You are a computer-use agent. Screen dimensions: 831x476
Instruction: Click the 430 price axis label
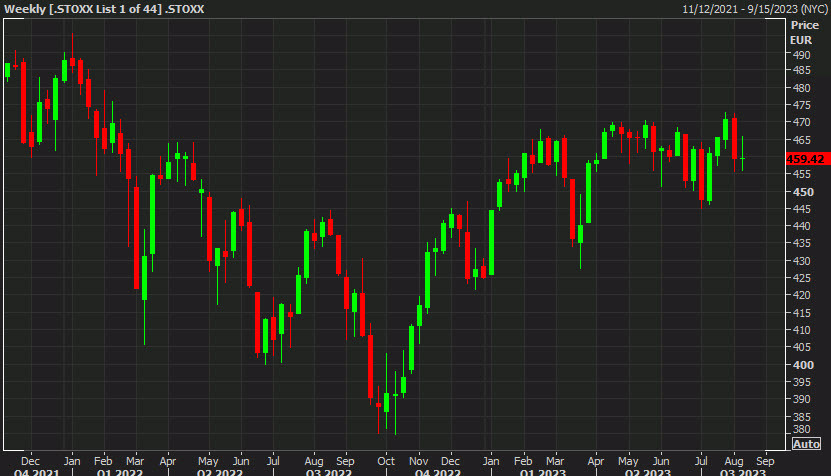pos(801,261)
